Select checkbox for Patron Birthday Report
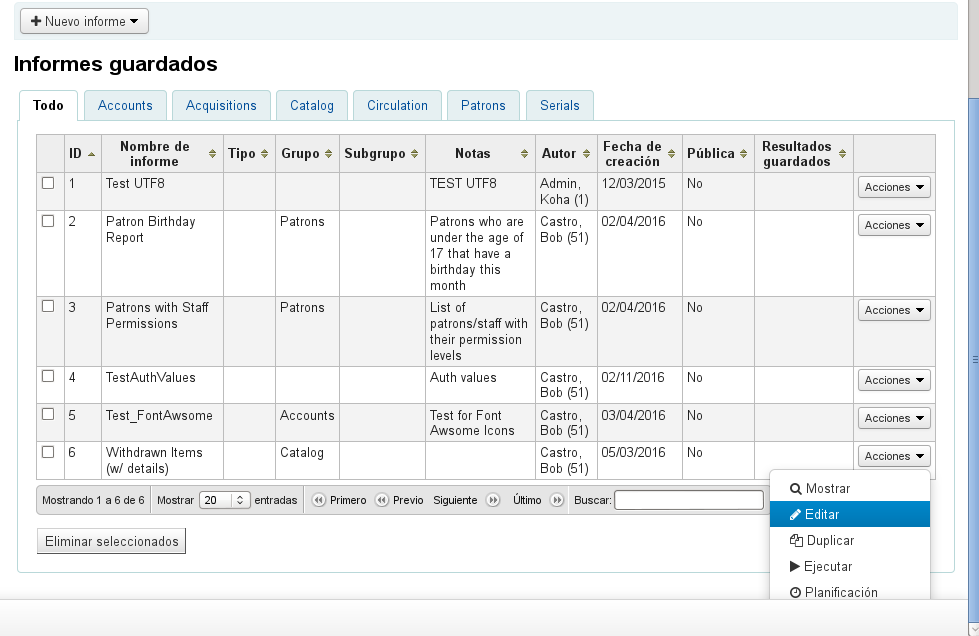 pos(48,221)
